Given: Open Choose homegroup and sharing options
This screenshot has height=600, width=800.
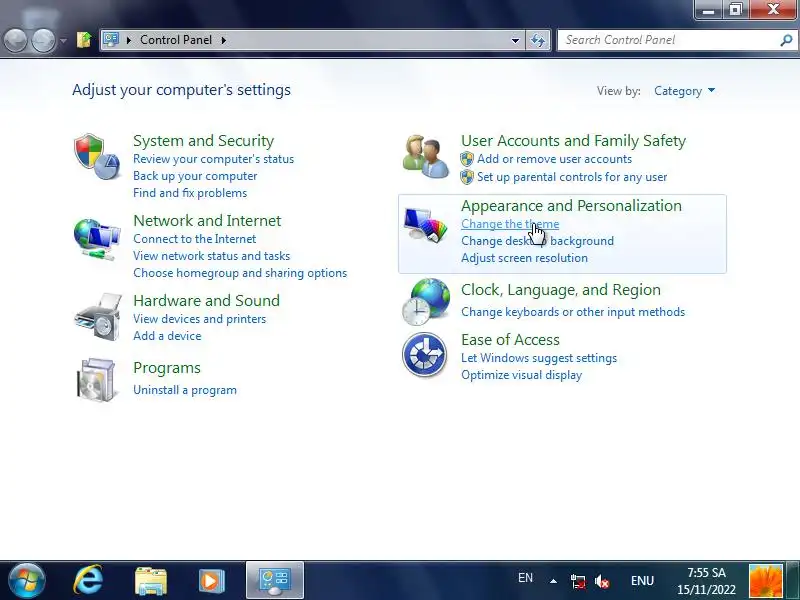Looking at the screenshot, I should tap(240, 272).
